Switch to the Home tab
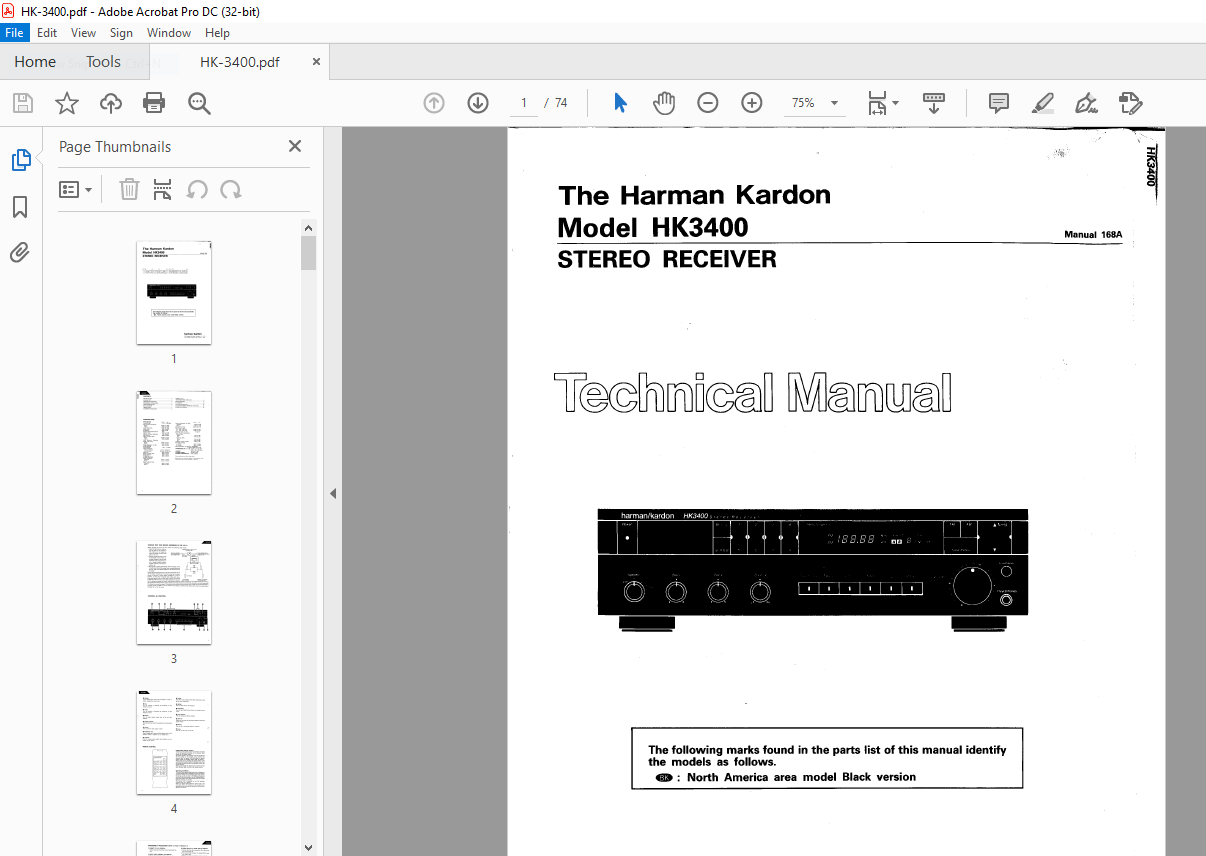The image size is (1206, 856). (x=35, y=62)
